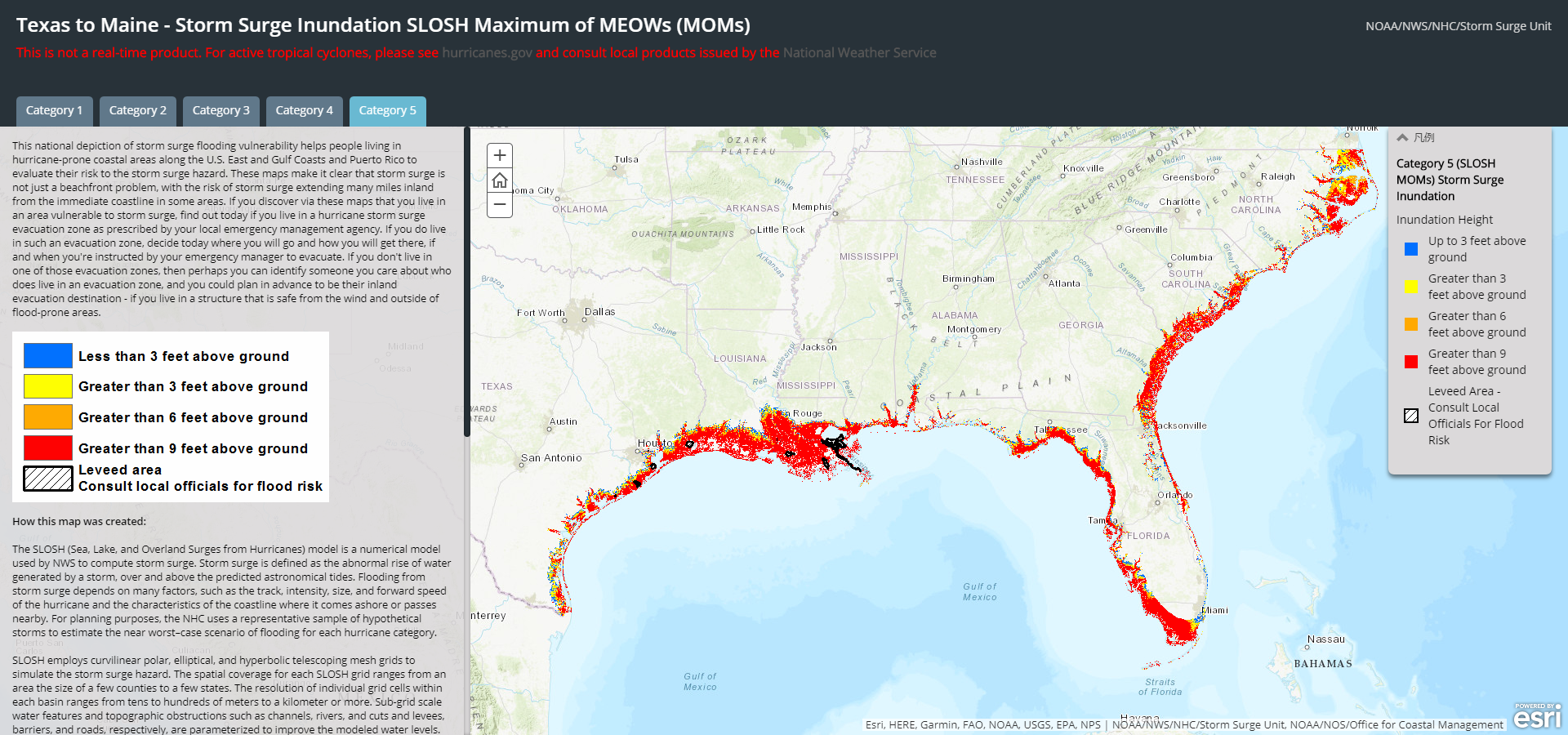Switch to the Category 1 tab
The width and height of the screenshot is (1568, 735).
[54, 110]
